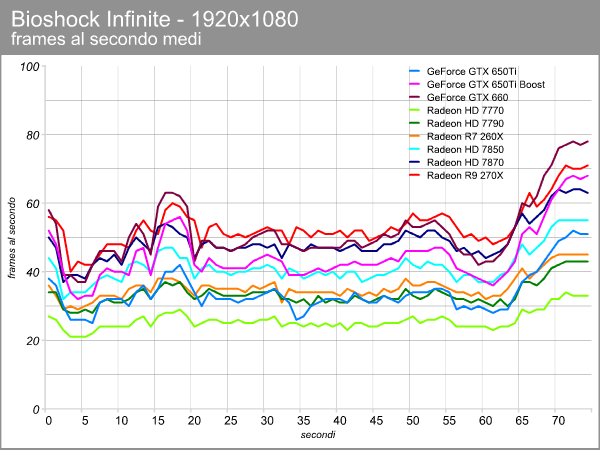600x450 pixels.
Task: Click the orange swatch beside Radeon R7 260X
Action: click(414, 137)
